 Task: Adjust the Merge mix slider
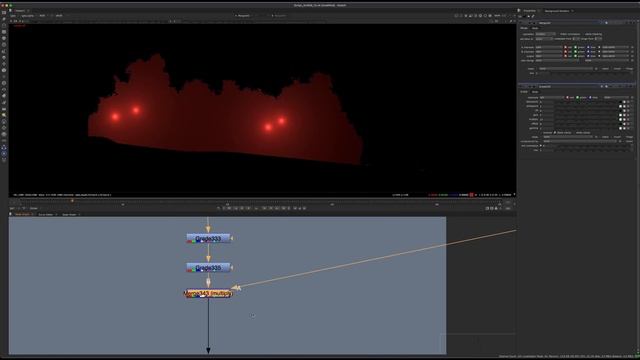coord(593,73)
